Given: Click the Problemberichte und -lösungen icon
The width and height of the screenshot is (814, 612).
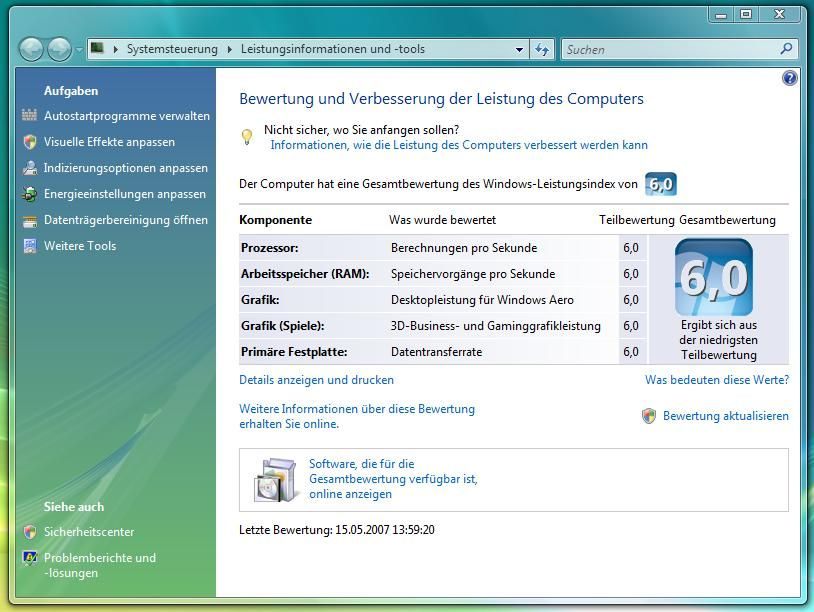Looking at the screenshot, I should tap(30, 558).
